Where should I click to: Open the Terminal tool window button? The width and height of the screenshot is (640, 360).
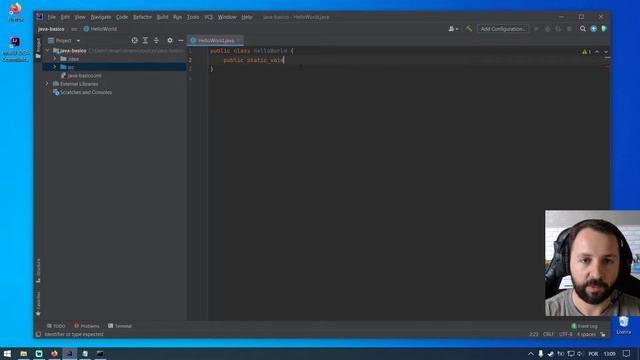tap(120, 326)
